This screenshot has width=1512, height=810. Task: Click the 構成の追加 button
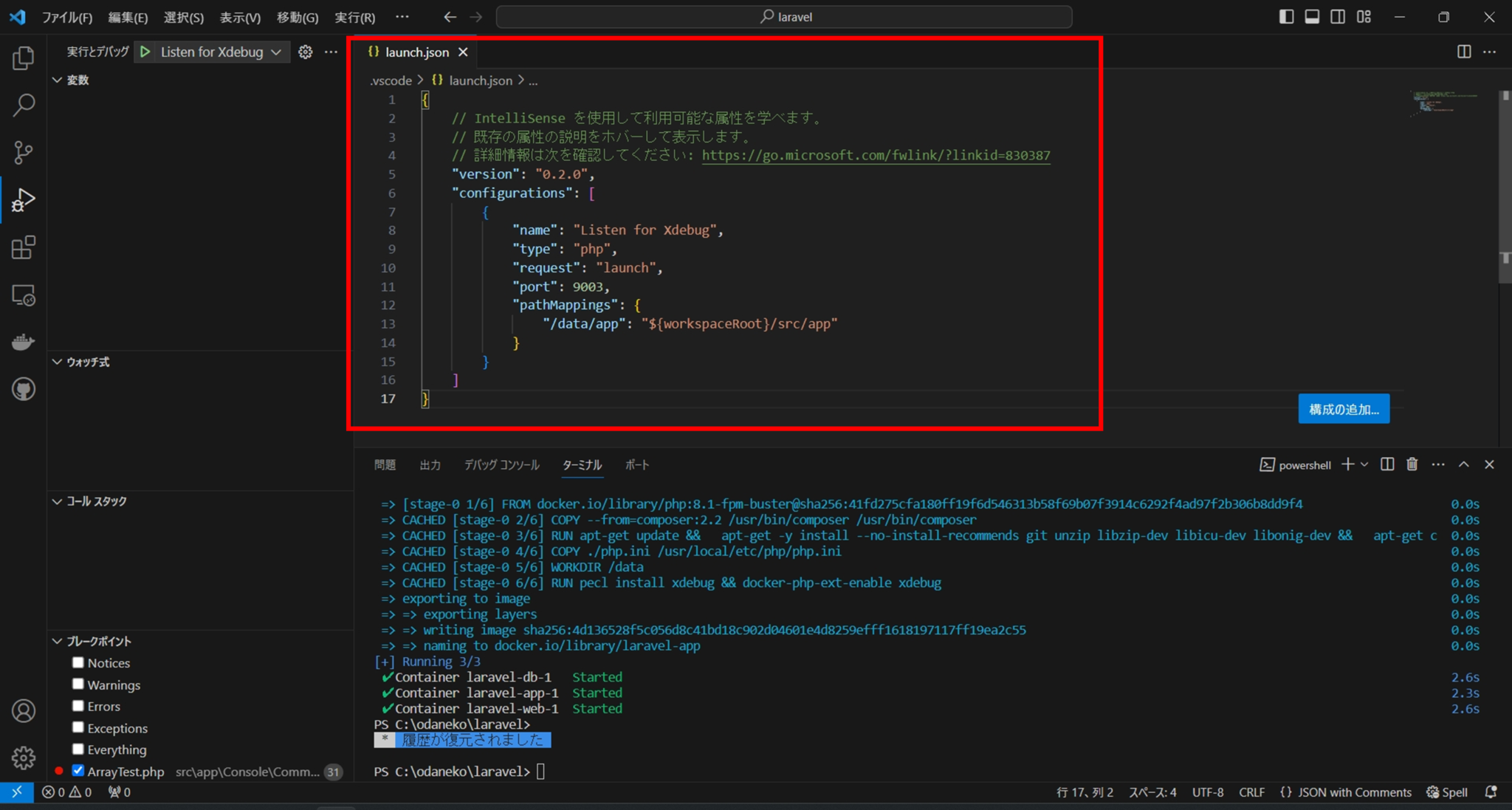(1343, 408)
